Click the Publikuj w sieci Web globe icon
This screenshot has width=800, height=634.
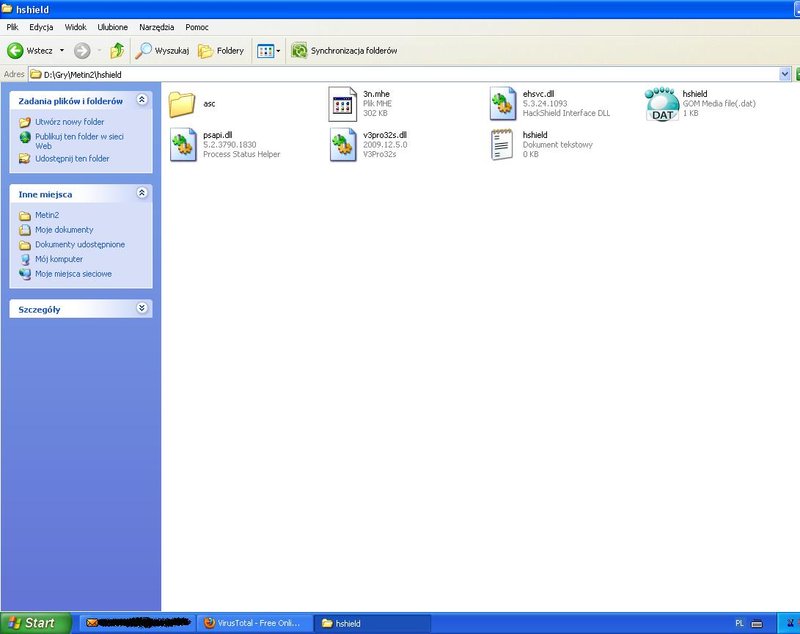point(25,137)
